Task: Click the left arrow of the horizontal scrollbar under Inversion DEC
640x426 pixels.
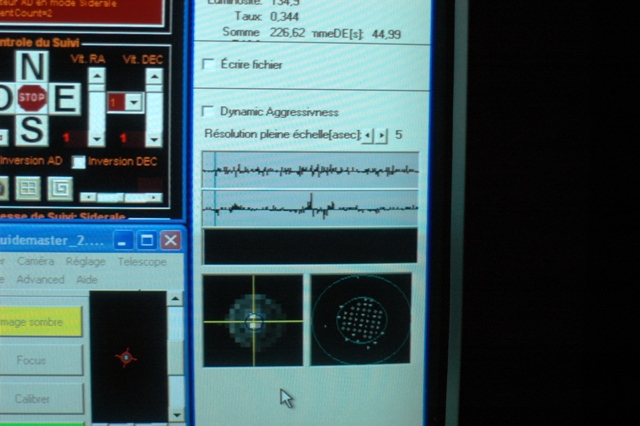Action: tap(88, 197)
